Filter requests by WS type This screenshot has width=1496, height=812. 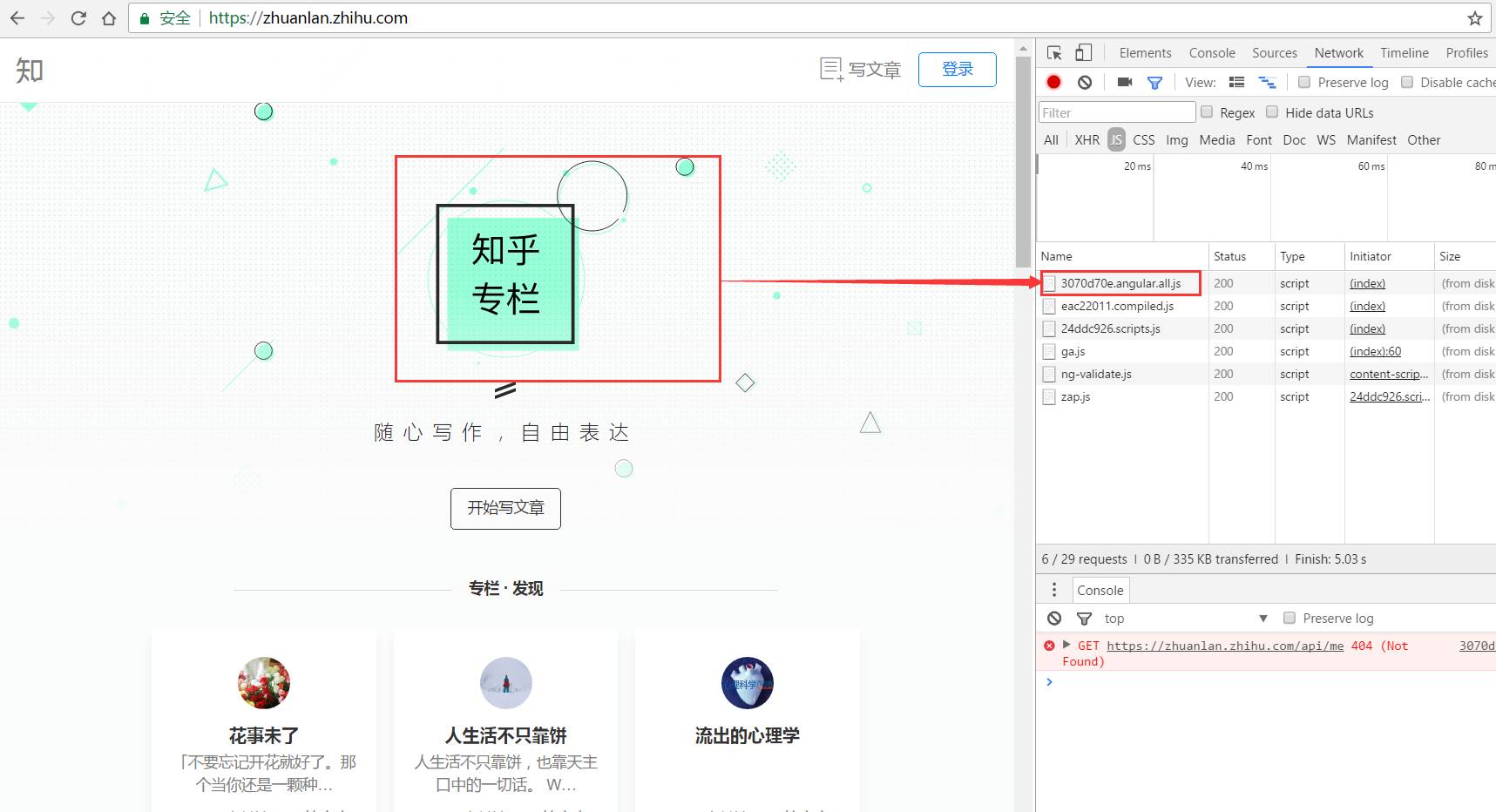tap(1326, 139)
